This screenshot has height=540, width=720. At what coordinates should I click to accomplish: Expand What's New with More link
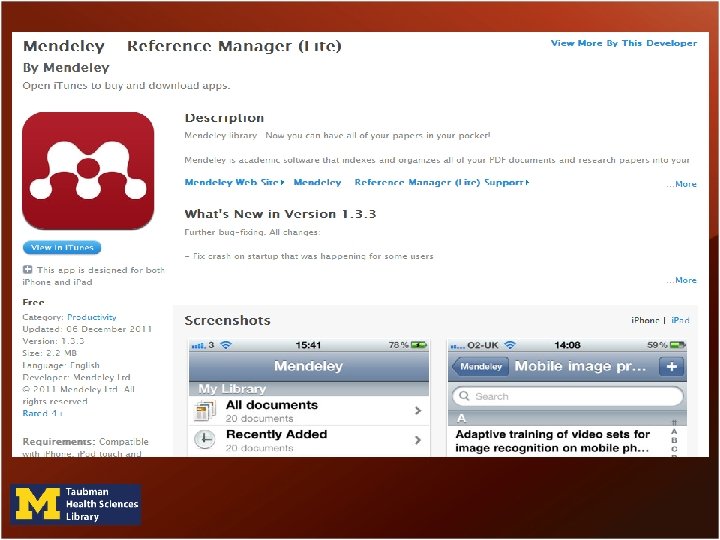(682, 280)
